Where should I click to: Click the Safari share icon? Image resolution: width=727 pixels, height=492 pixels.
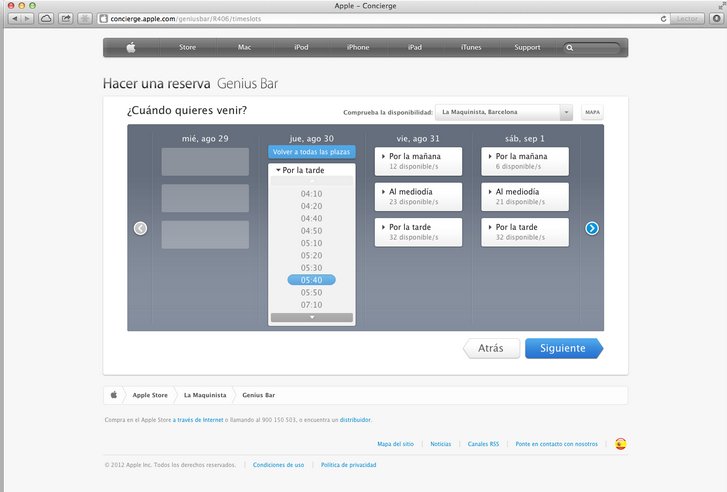pyautogui.click(x=66, y=19)
